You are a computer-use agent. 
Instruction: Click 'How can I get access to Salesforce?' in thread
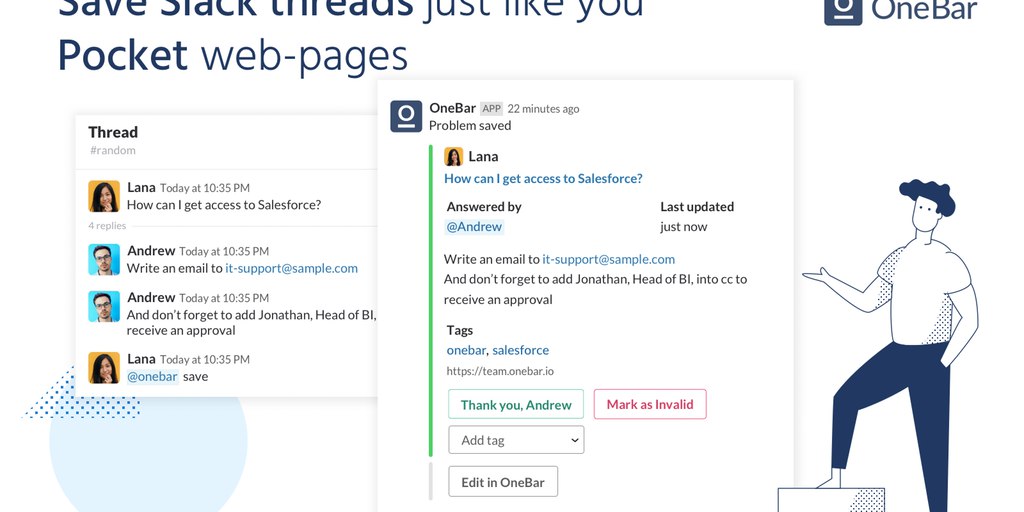(224, 204)
